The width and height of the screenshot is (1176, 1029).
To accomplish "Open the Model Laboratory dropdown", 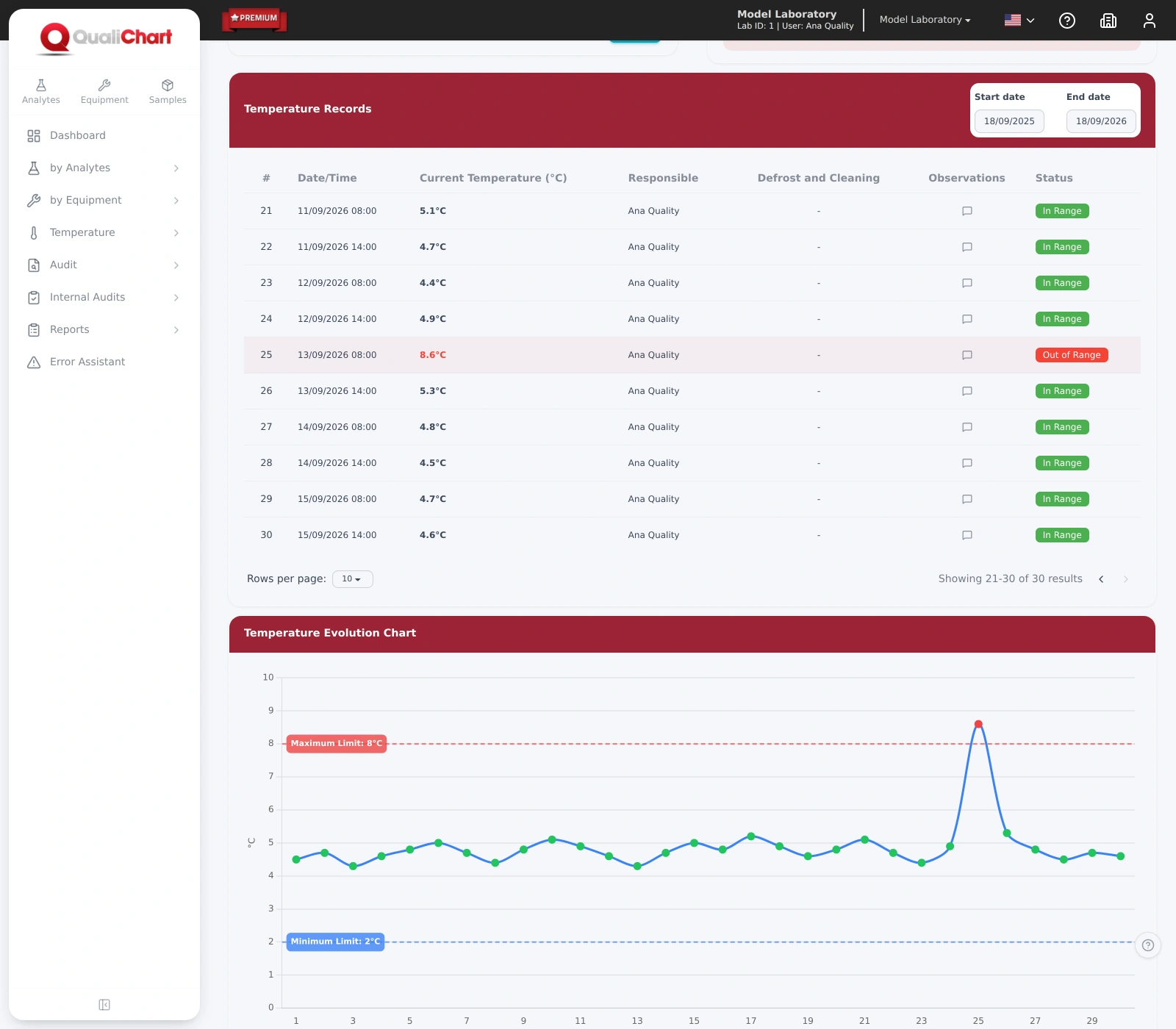I will [925, 20].
